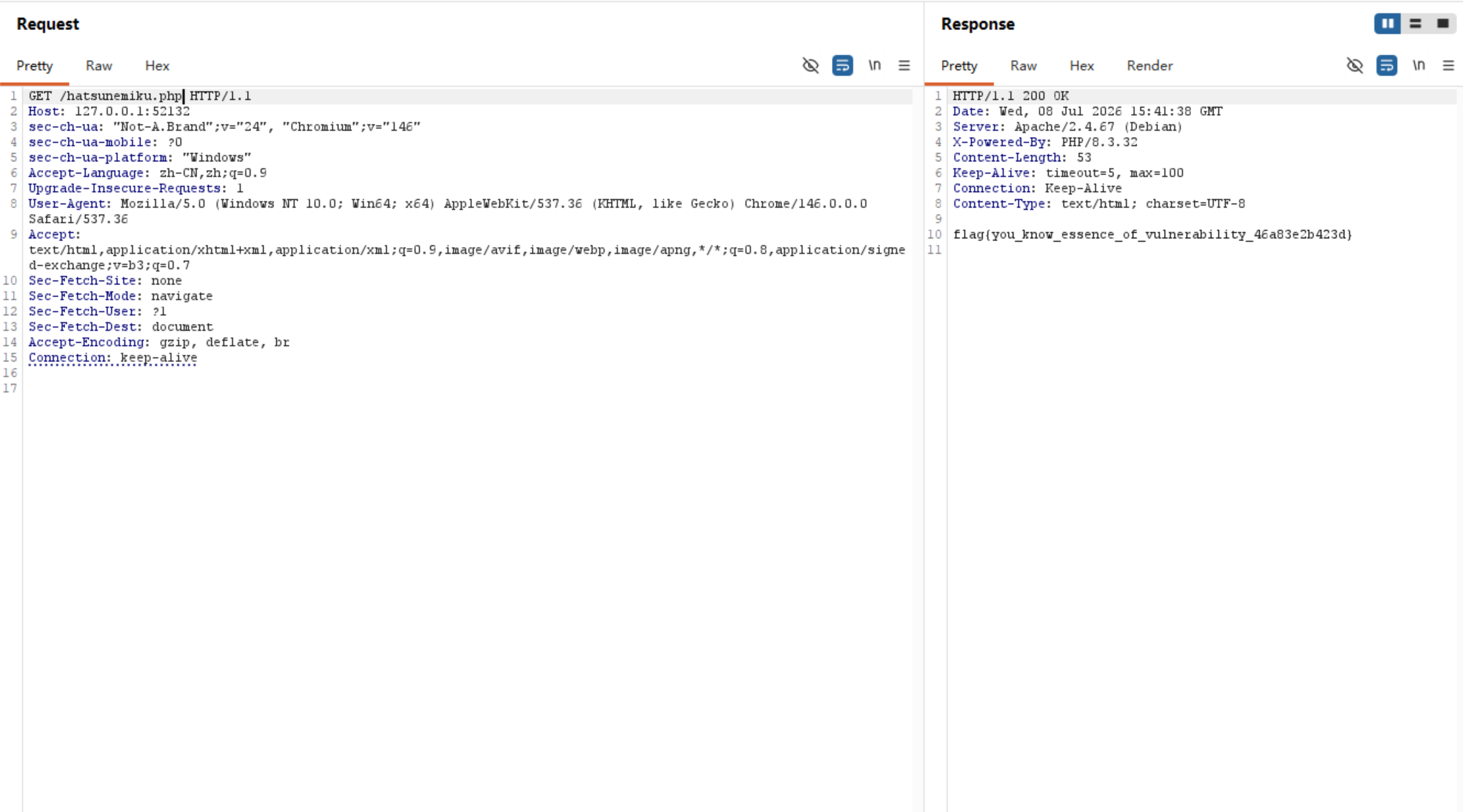Open the Request panel options menu

coord(904,66)
